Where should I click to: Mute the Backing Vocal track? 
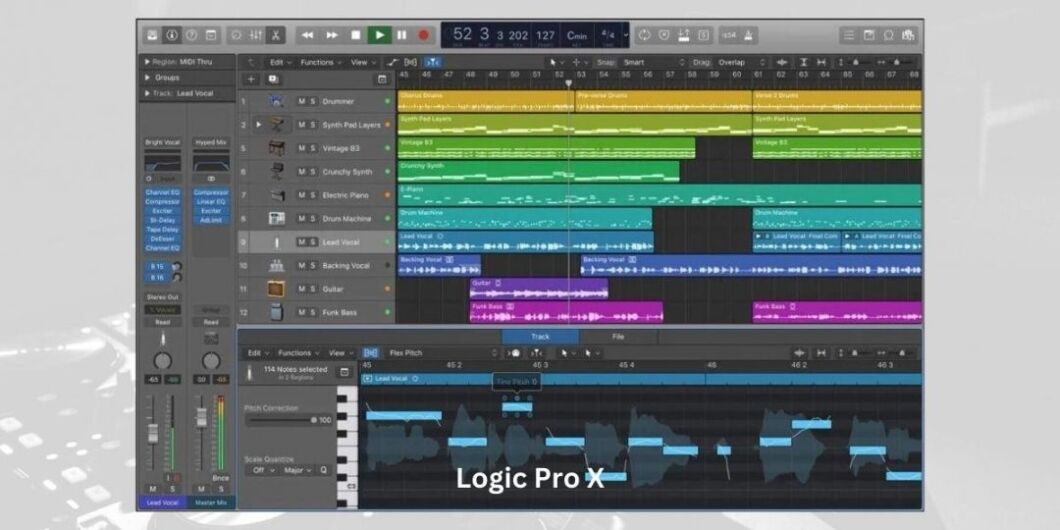click(301, 265)
